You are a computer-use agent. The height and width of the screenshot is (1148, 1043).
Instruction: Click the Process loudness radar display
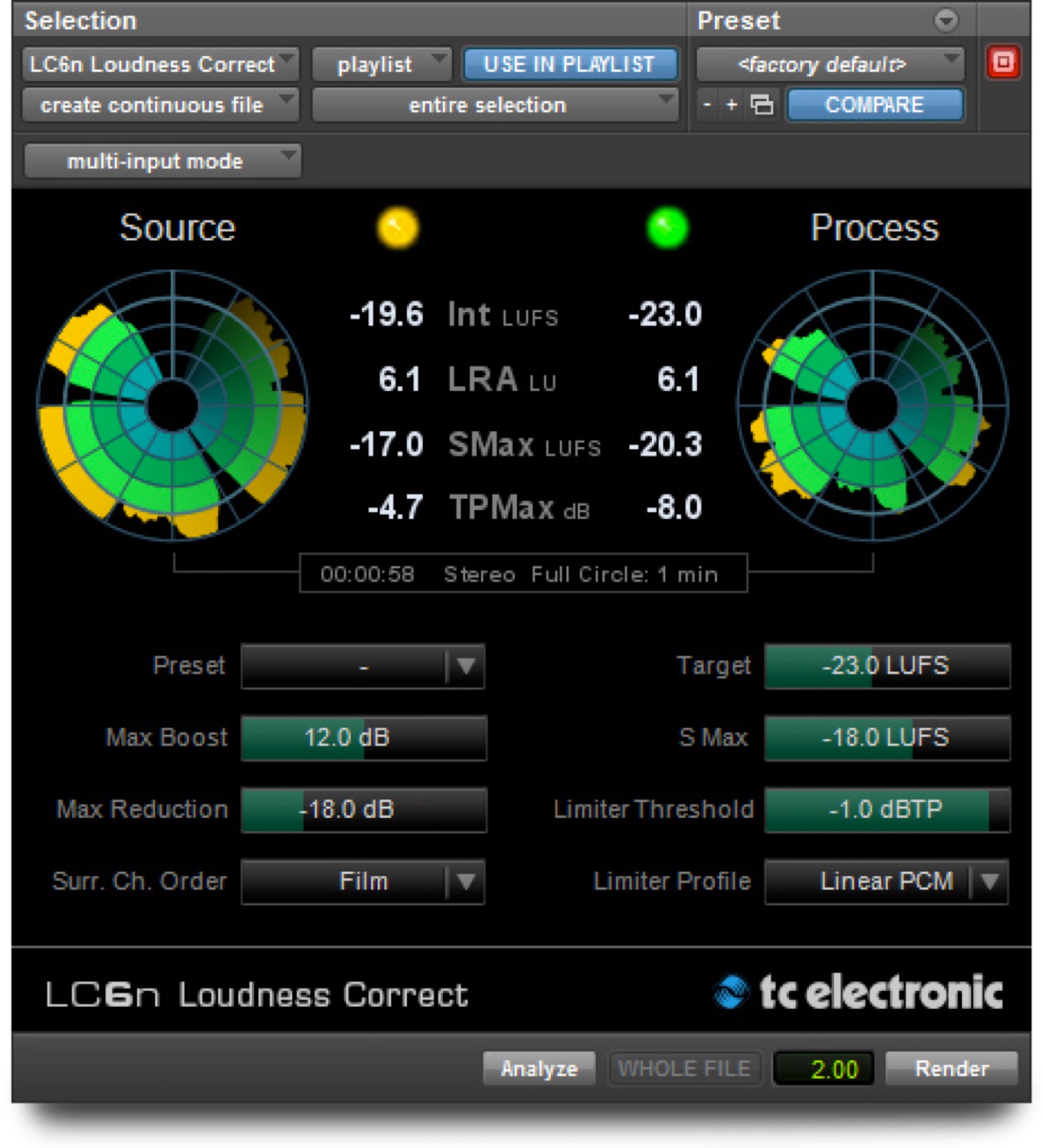(x=872, y=405)
